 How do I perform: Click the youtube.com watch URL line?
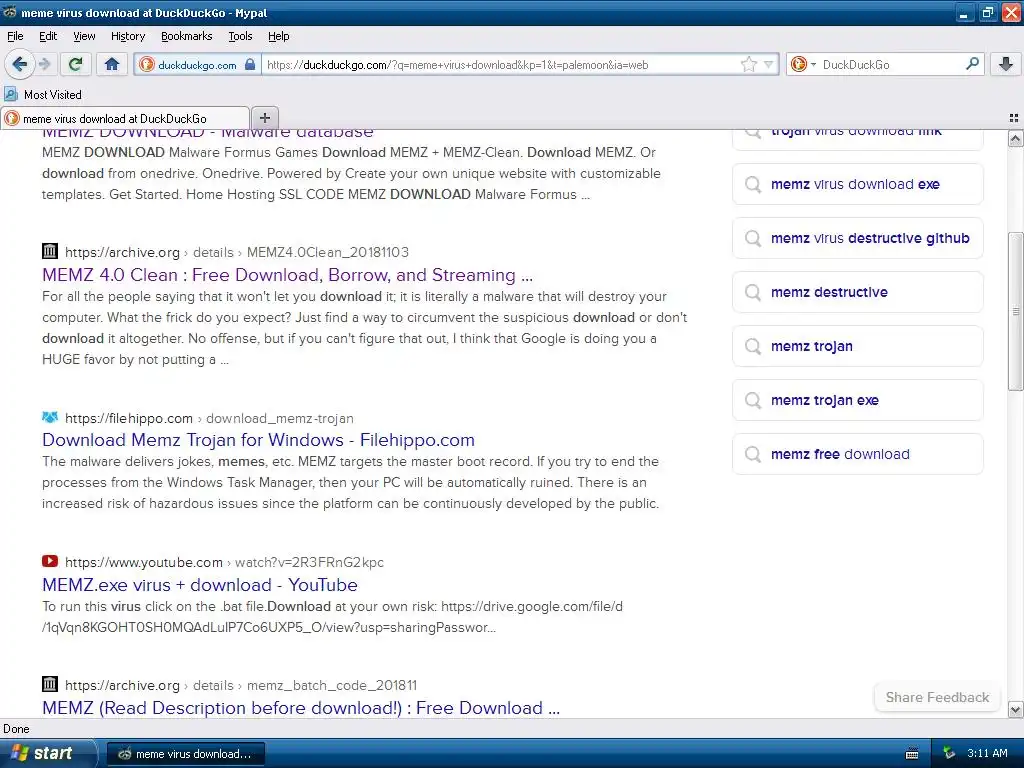point(224,562)
